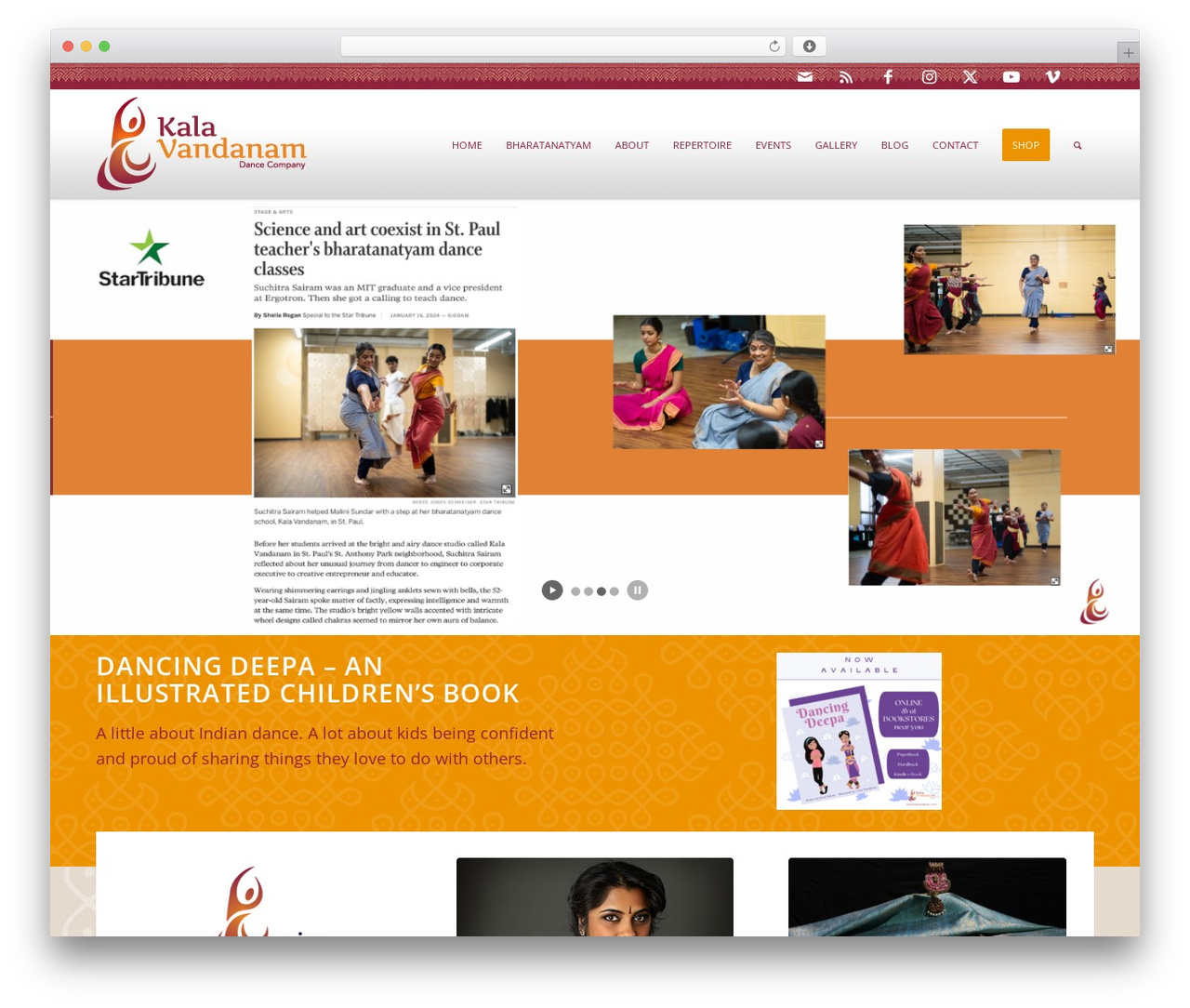This screenshot has width=1190, height=1008.
Task: Open the Contact menu item
Action: [x=956, y=145]
